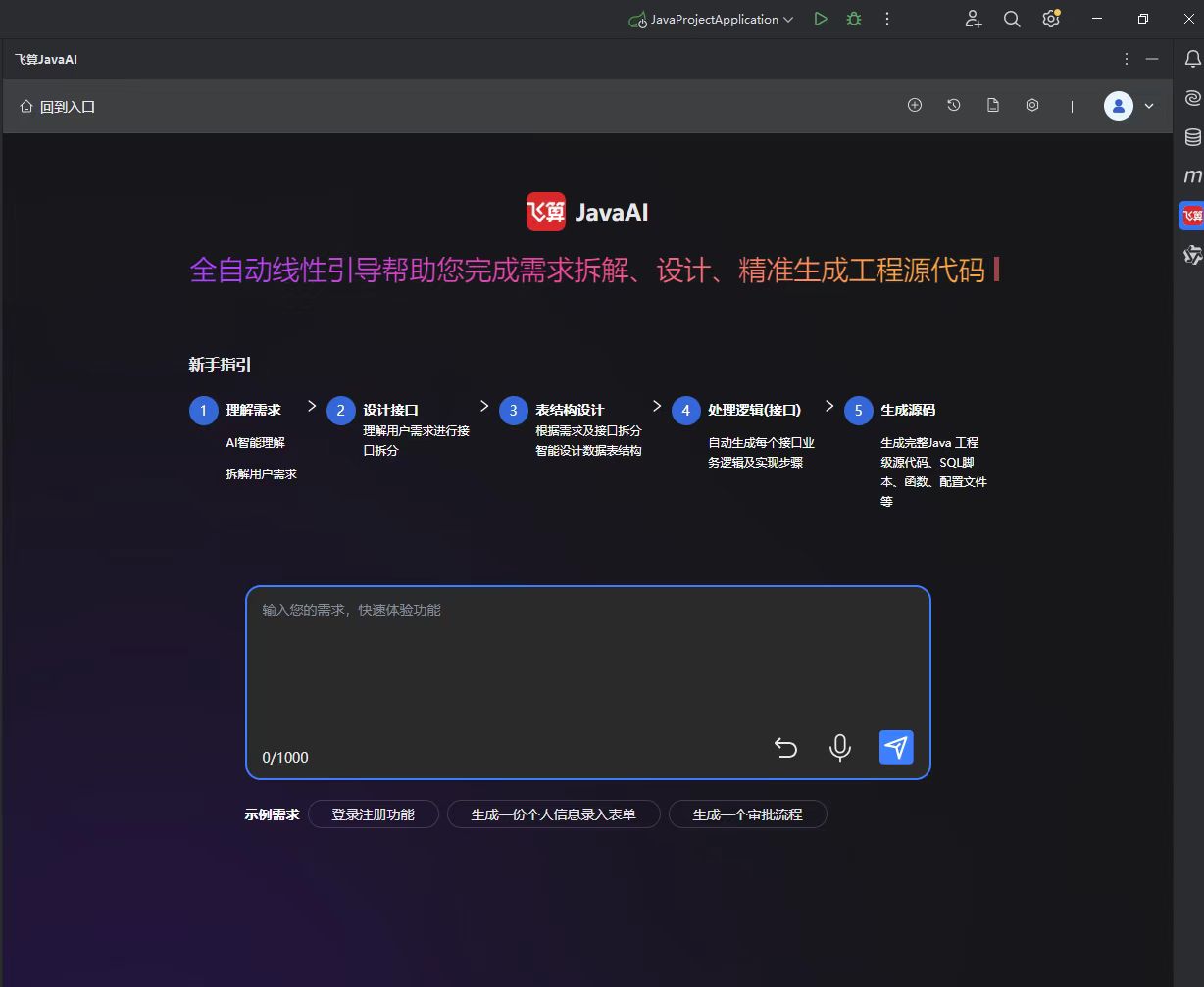The width and height of the screenshot is (1204, 987).
Task: Go back via 回到入口
Action: click(58, 107)
